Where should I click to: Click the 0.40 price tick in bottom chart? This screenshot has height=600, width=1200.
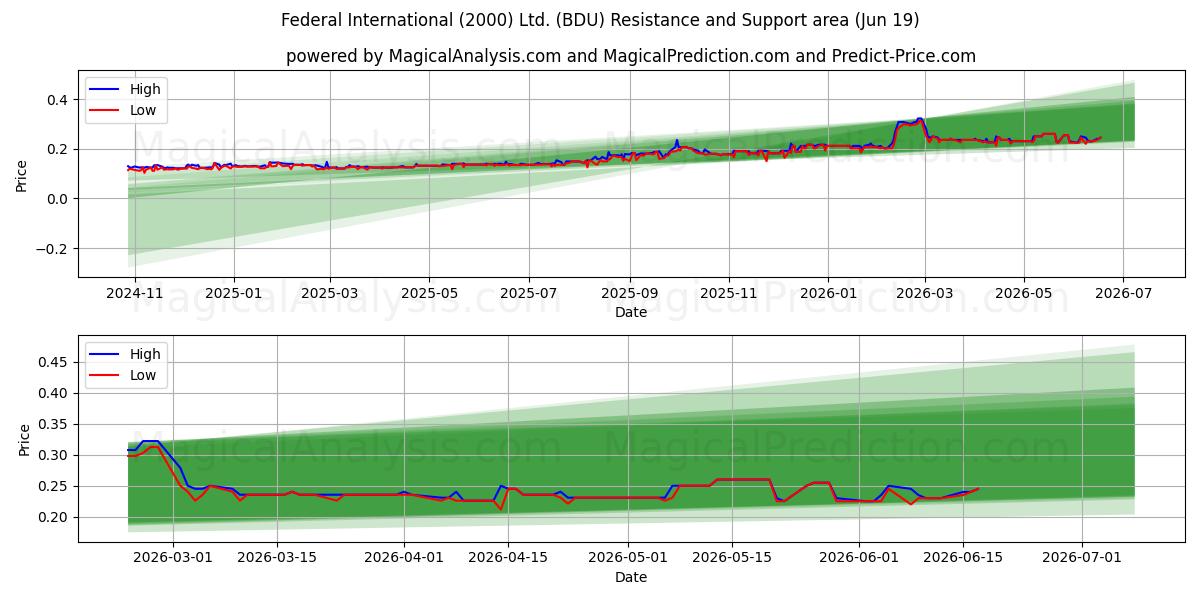click(52, 393)
